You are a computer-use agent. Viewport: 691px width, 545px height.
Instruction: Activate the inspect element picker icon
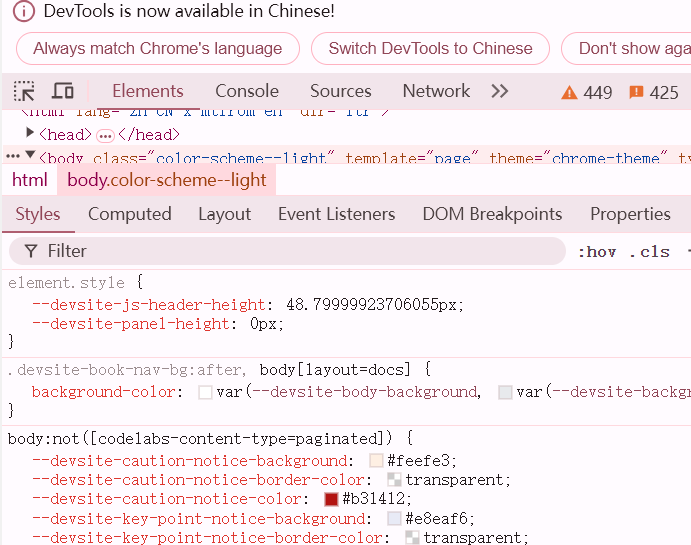click(24, 92)
